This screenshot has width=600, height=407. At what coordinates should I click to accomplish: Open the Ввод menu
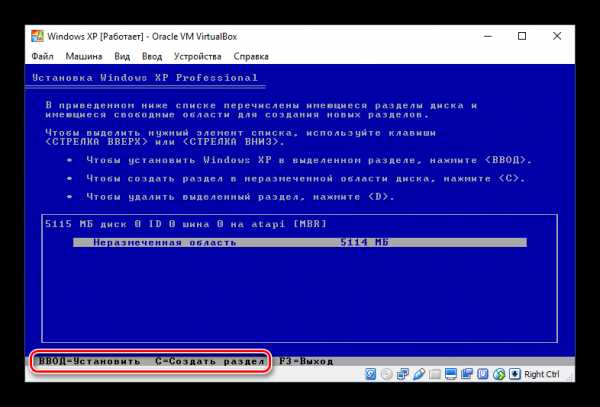click(152, 56)
